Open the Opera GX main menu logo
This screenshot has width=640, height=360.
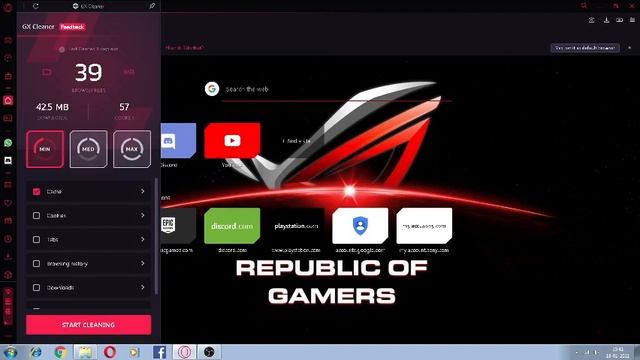click(x=8, y=7)
